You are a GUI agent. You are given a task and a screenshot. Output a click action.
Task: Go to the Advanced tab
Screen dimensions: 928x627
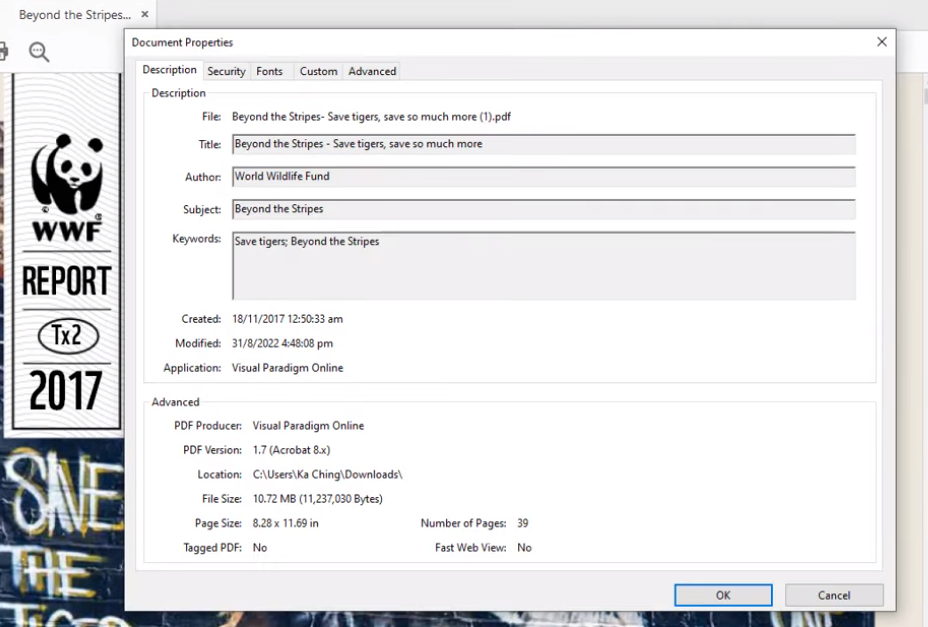coord(372,71)
